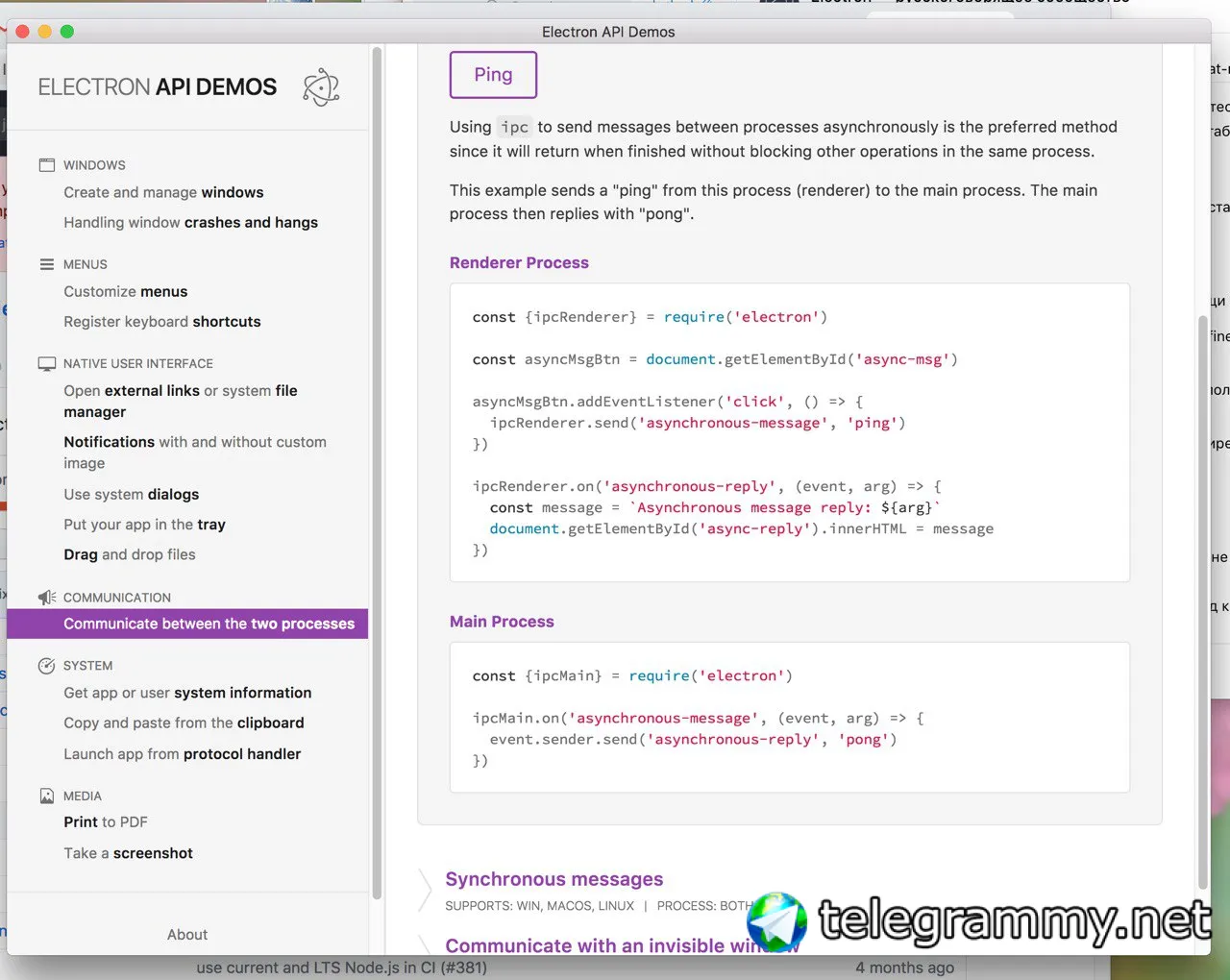1230x980 pixels.
Task: Click the Menus section hamburger icon
Action: coord(46,264)
